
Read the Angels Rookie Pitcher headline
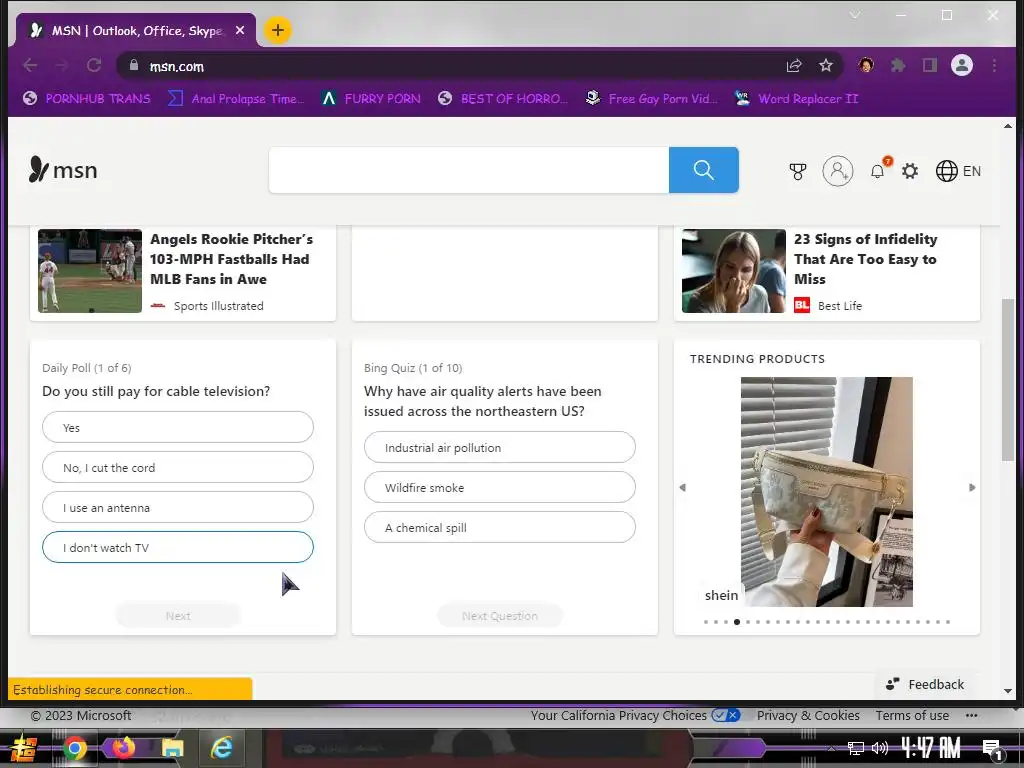click(231, 259)
